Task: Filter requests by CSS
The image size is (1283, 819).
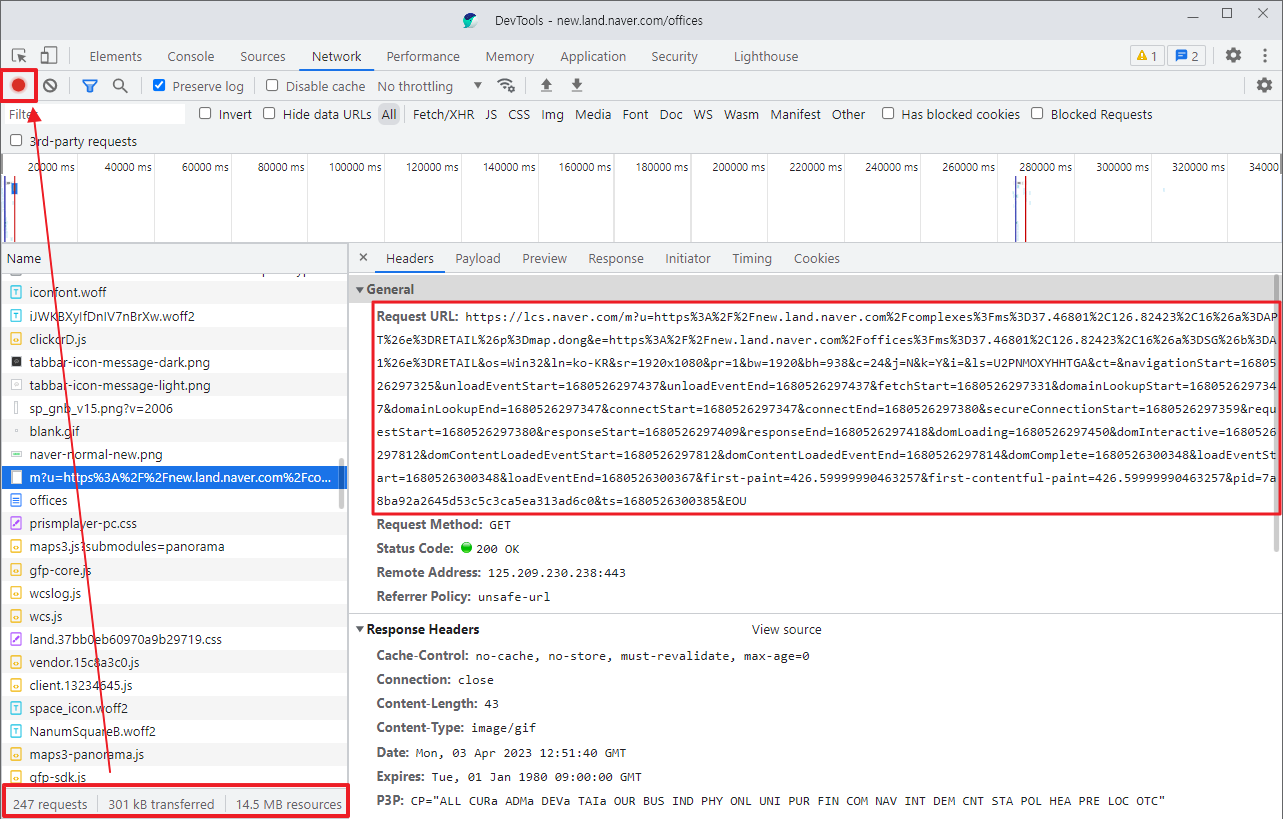Action: pyautogui.click(x=519, y=114)
